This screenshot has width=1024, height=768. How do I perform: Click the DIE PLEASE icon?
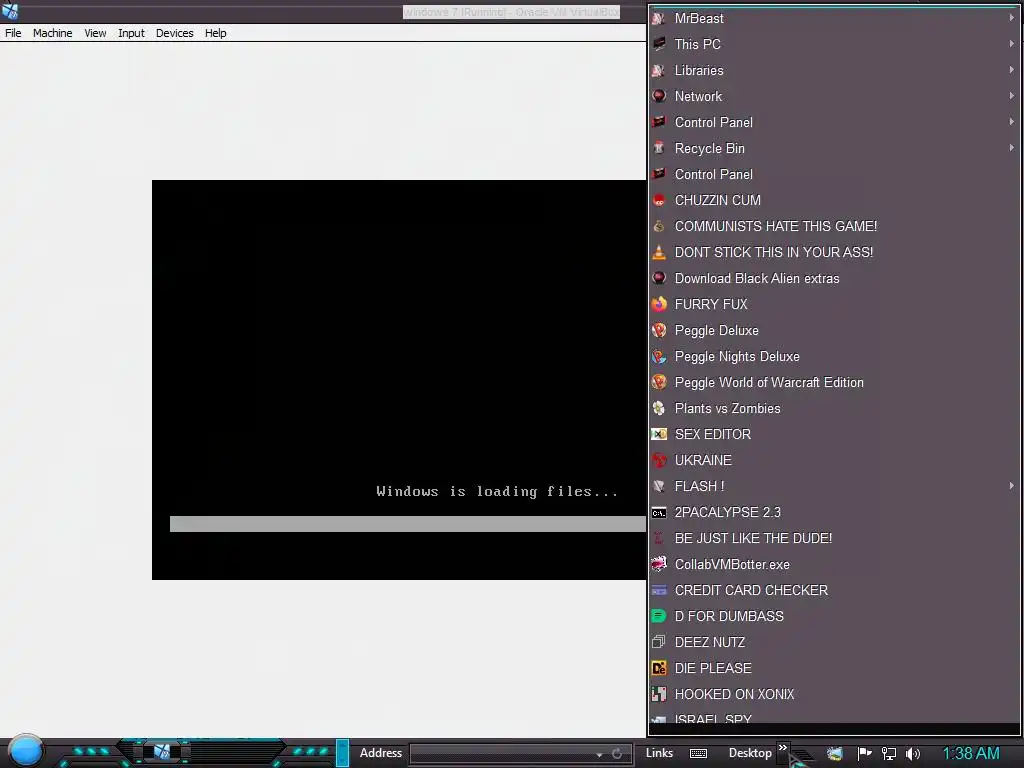pyautogui.click(x=659, y=668)
